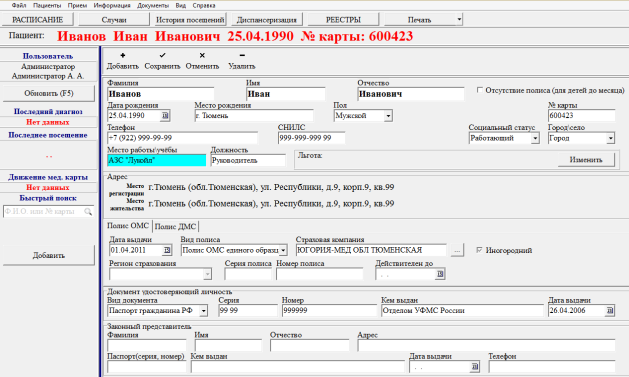Click the Место регистрации address text
This screenshot has height=377, width=629.
[x=271, y=187]
